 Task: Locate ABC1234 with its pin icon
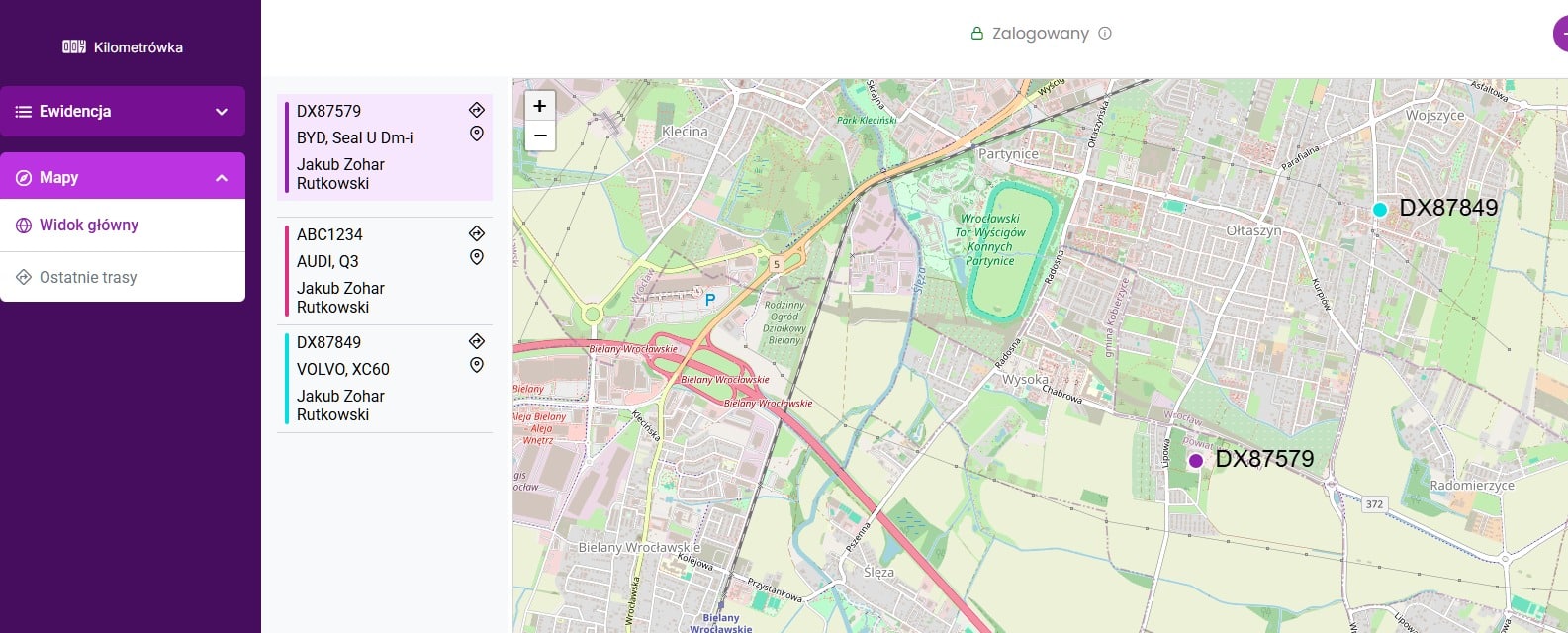[476, 257]
